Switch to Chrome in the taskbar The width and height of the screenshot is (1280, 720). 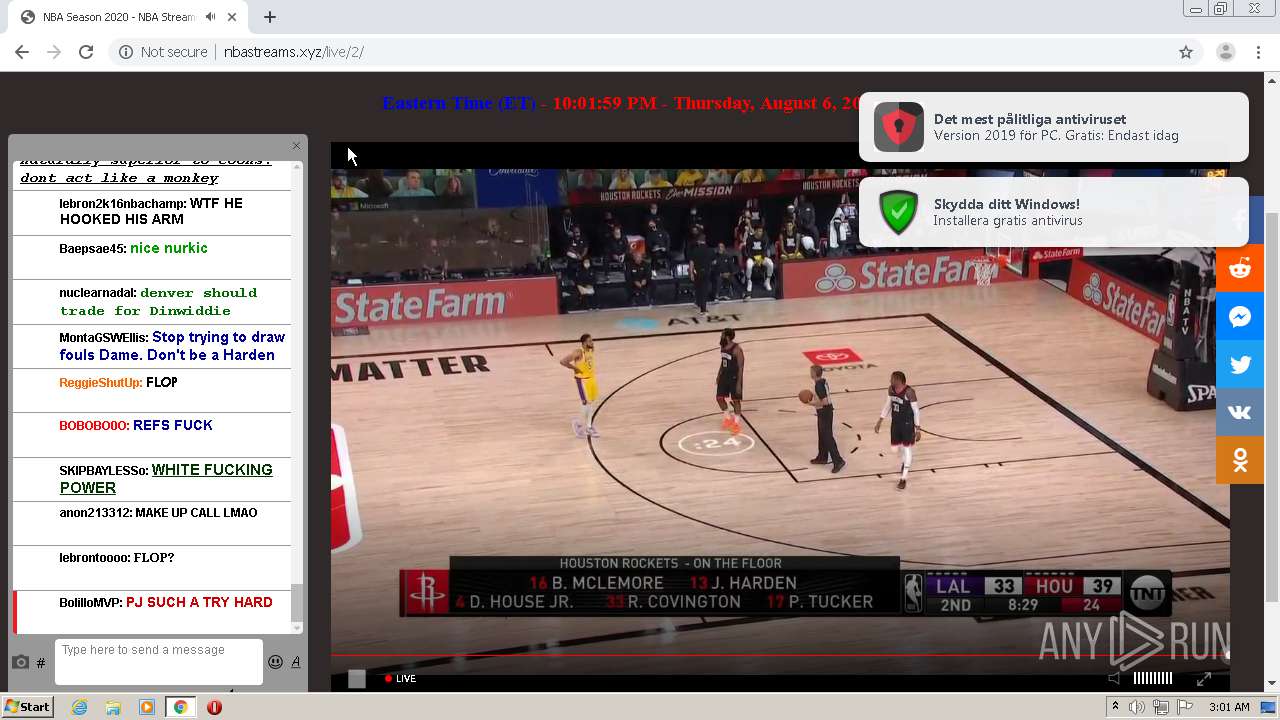[180, 707]
